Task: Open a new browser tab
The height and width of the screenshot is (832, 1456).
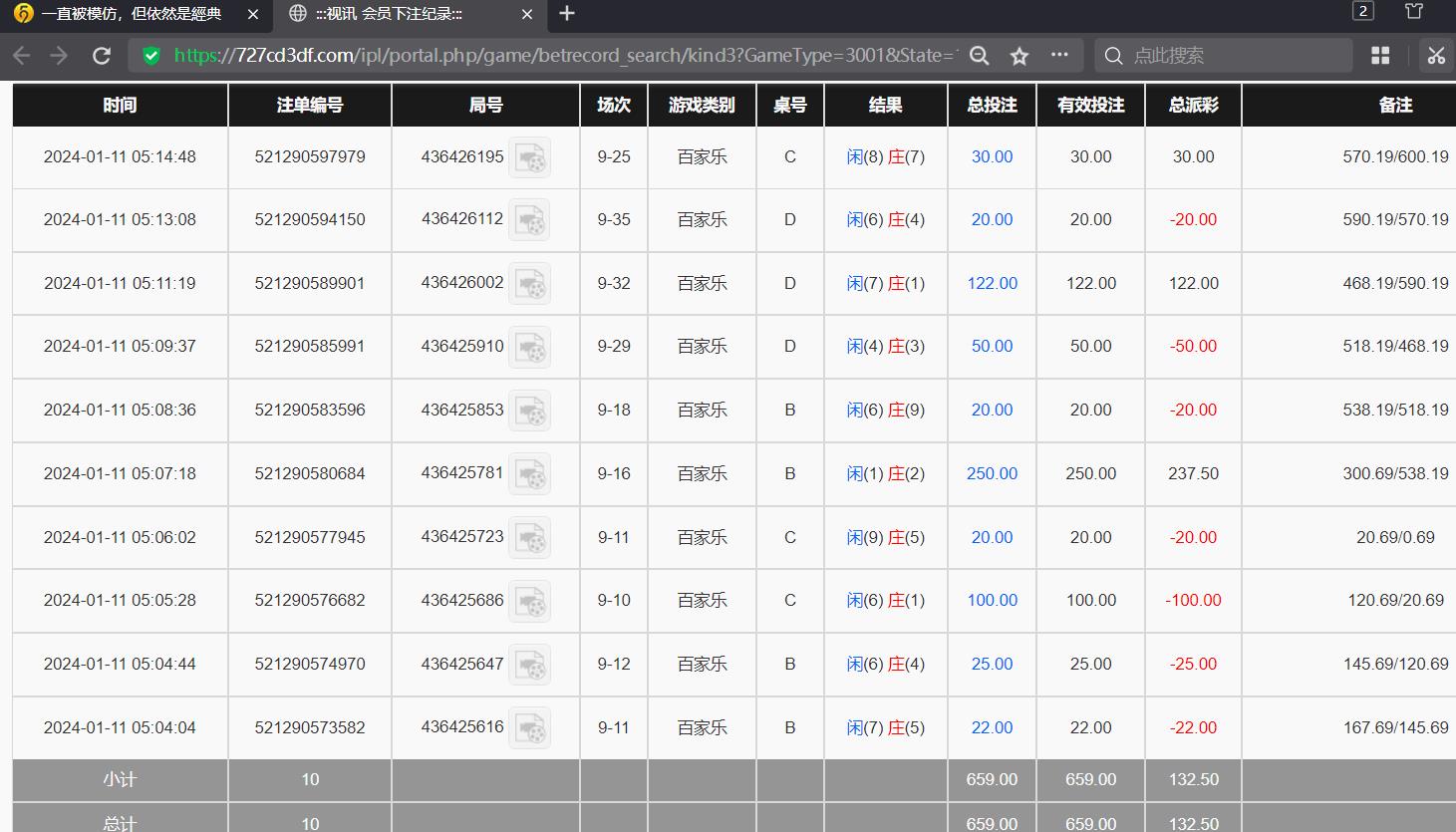Action: tap(567, 13)
